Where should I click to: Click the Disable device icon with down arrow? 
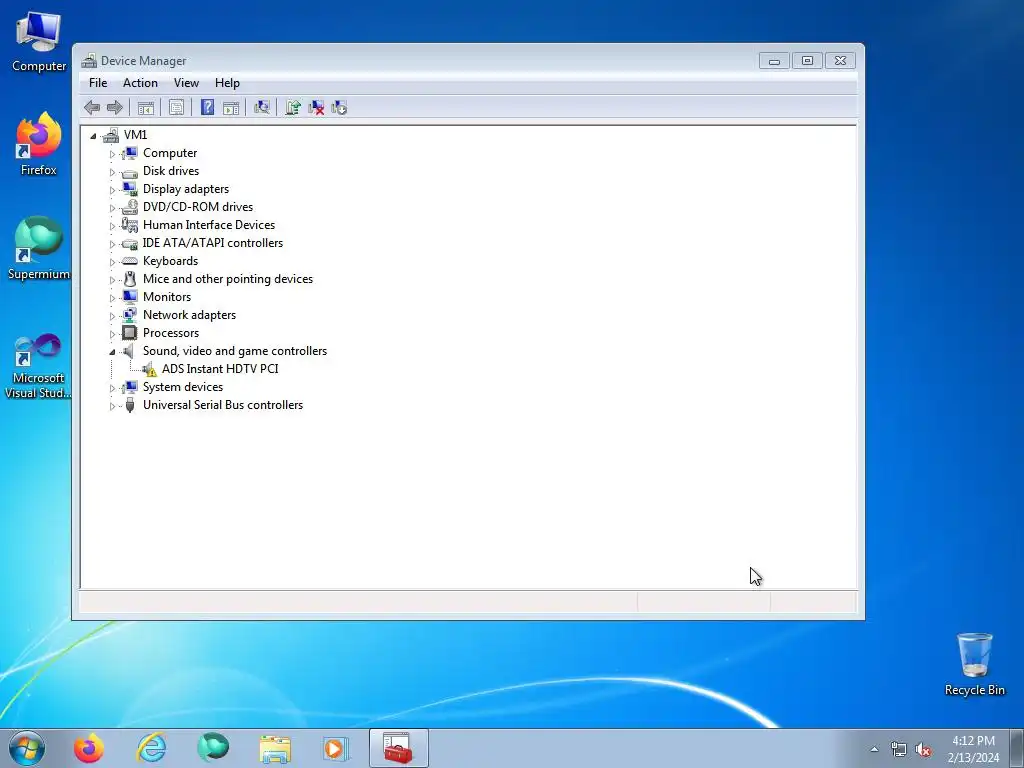[x=339, y=108]
